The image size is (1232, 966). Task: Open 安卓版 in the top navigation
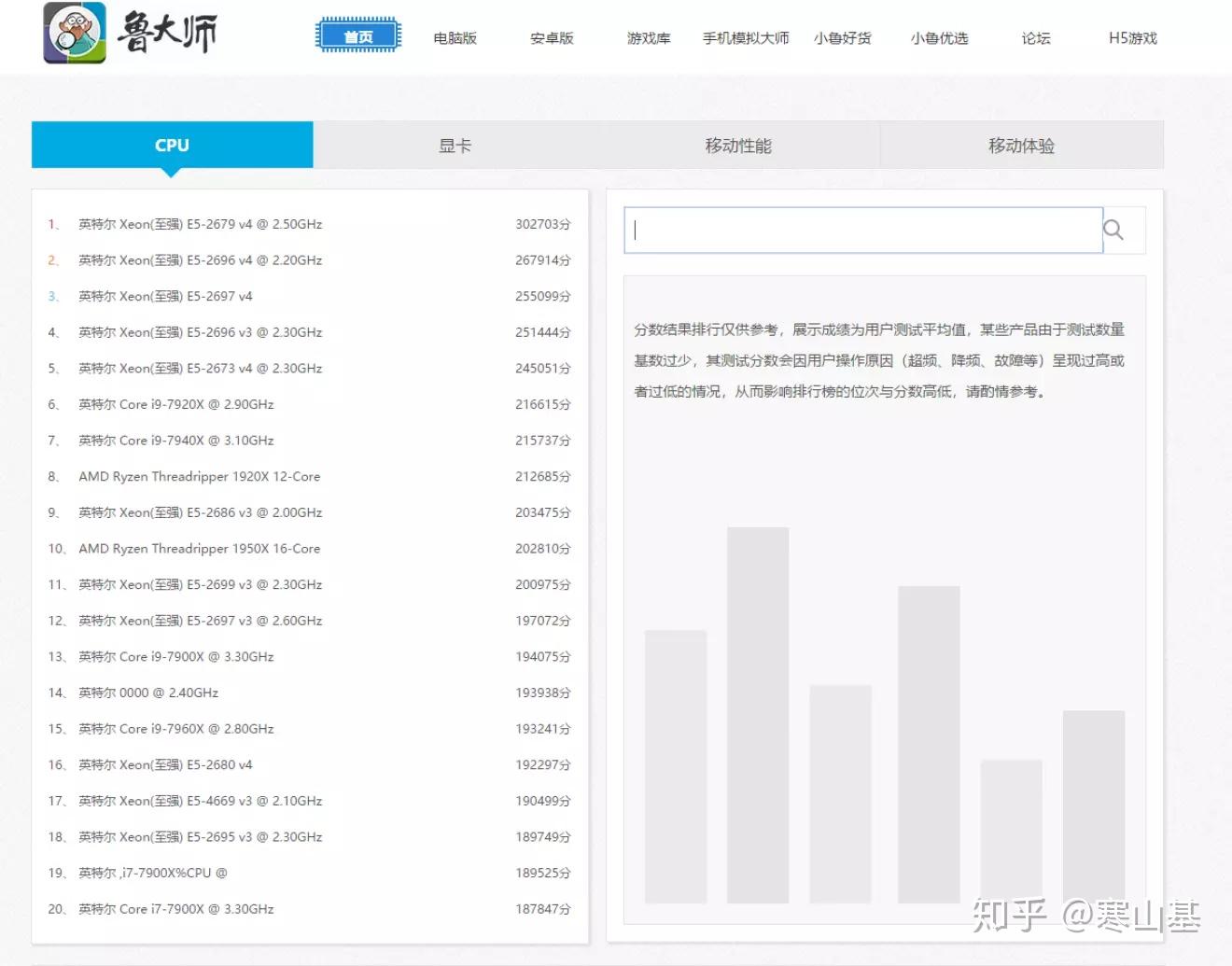tap(552, 38)
